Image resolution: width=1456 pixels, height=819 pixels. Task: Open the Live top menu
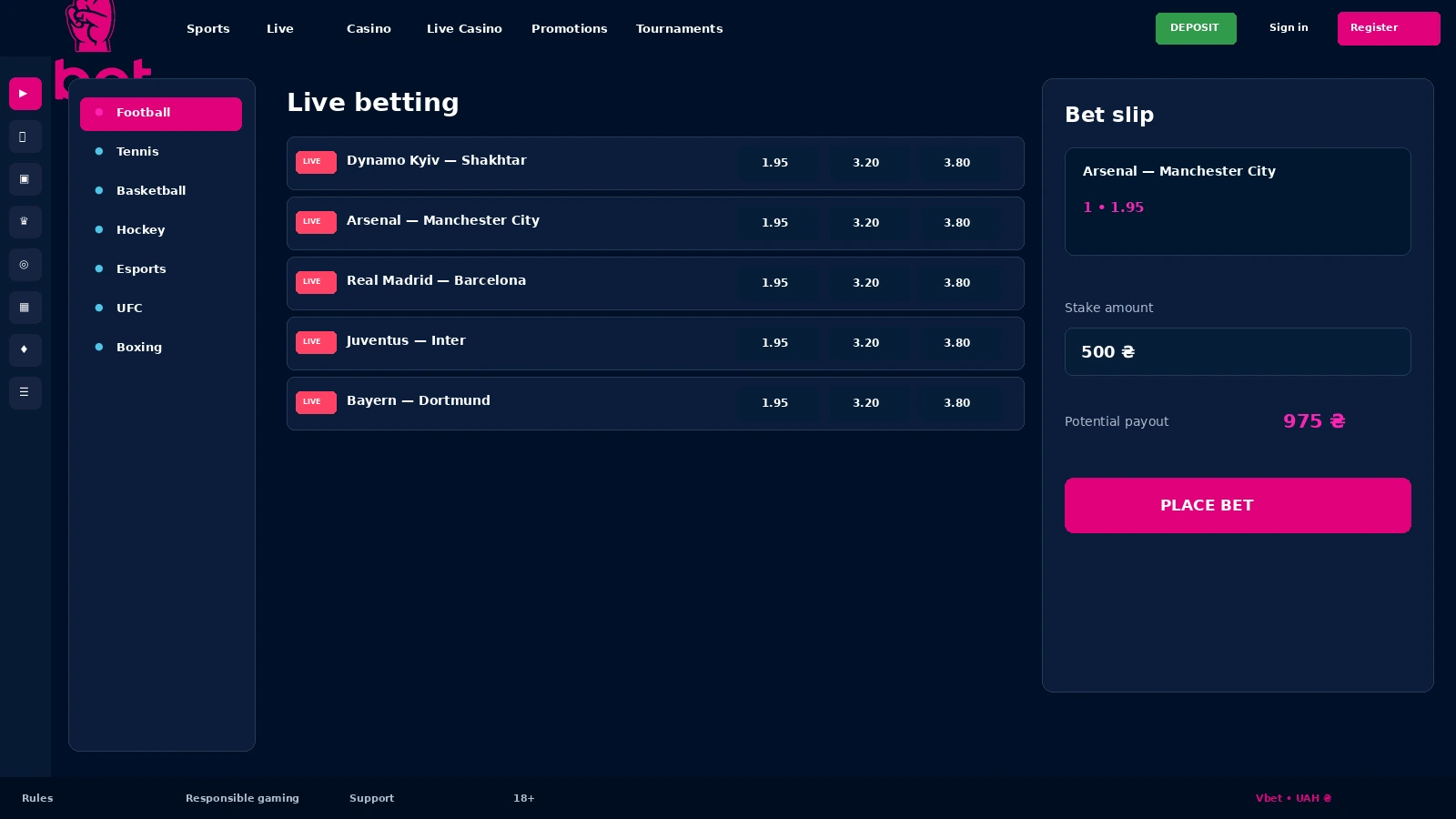[x=280, y=29]
